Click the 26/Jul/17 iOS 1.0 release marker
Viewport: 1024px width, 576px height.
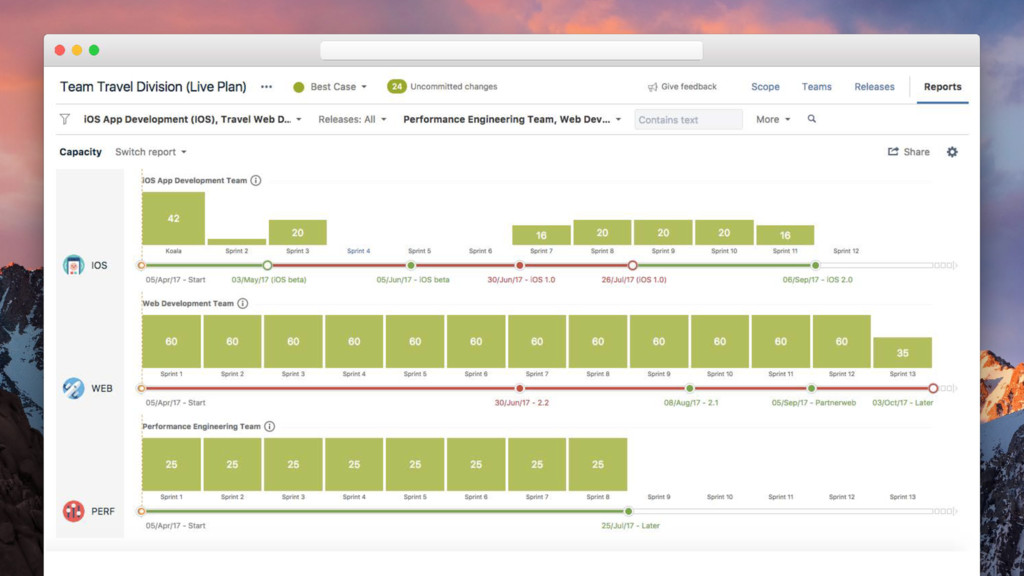[632, 265]
